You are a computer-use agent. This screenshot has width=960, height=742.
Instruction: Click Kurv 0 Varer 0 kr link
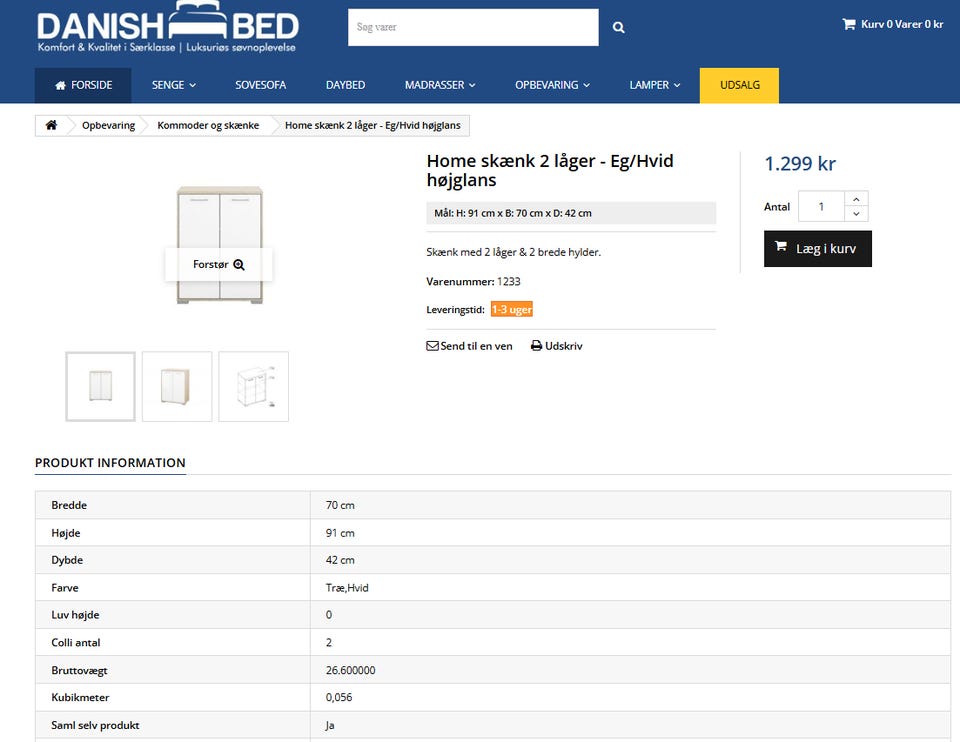(893, 24)
